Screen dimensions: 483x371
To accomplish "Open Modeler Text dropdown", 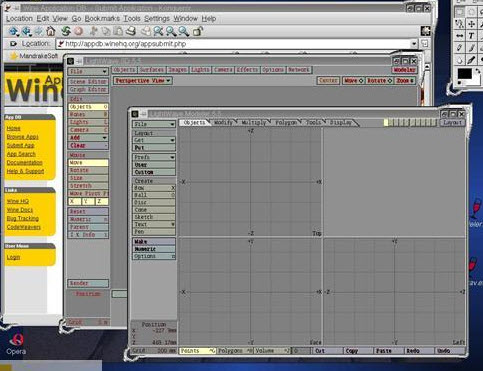I will click(x=154, y=224).
